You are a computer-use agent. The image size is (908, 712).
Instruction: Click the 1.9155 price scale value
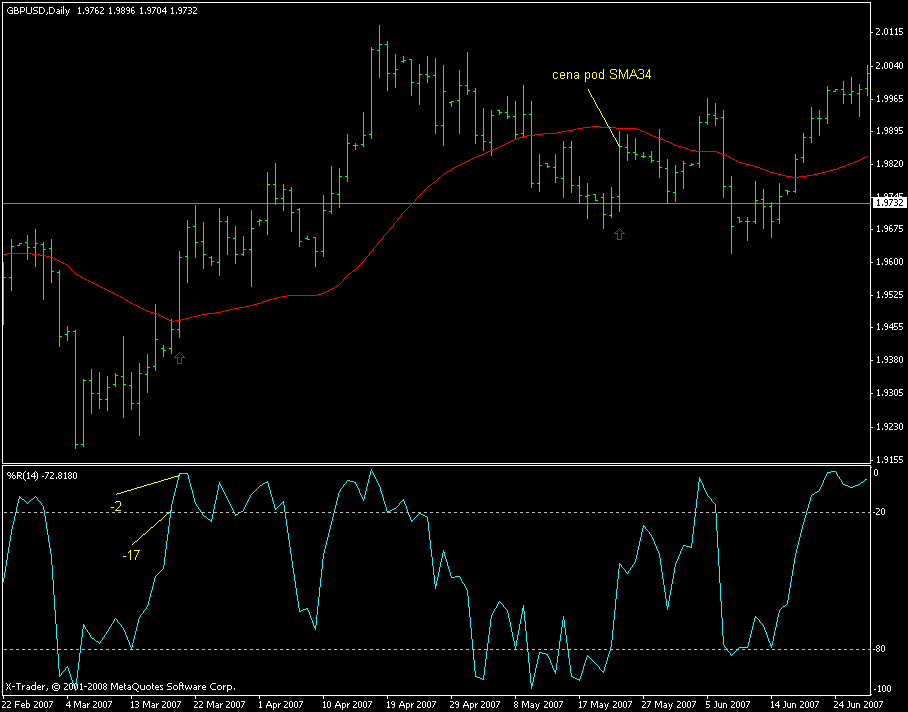(x=890, y=460)
